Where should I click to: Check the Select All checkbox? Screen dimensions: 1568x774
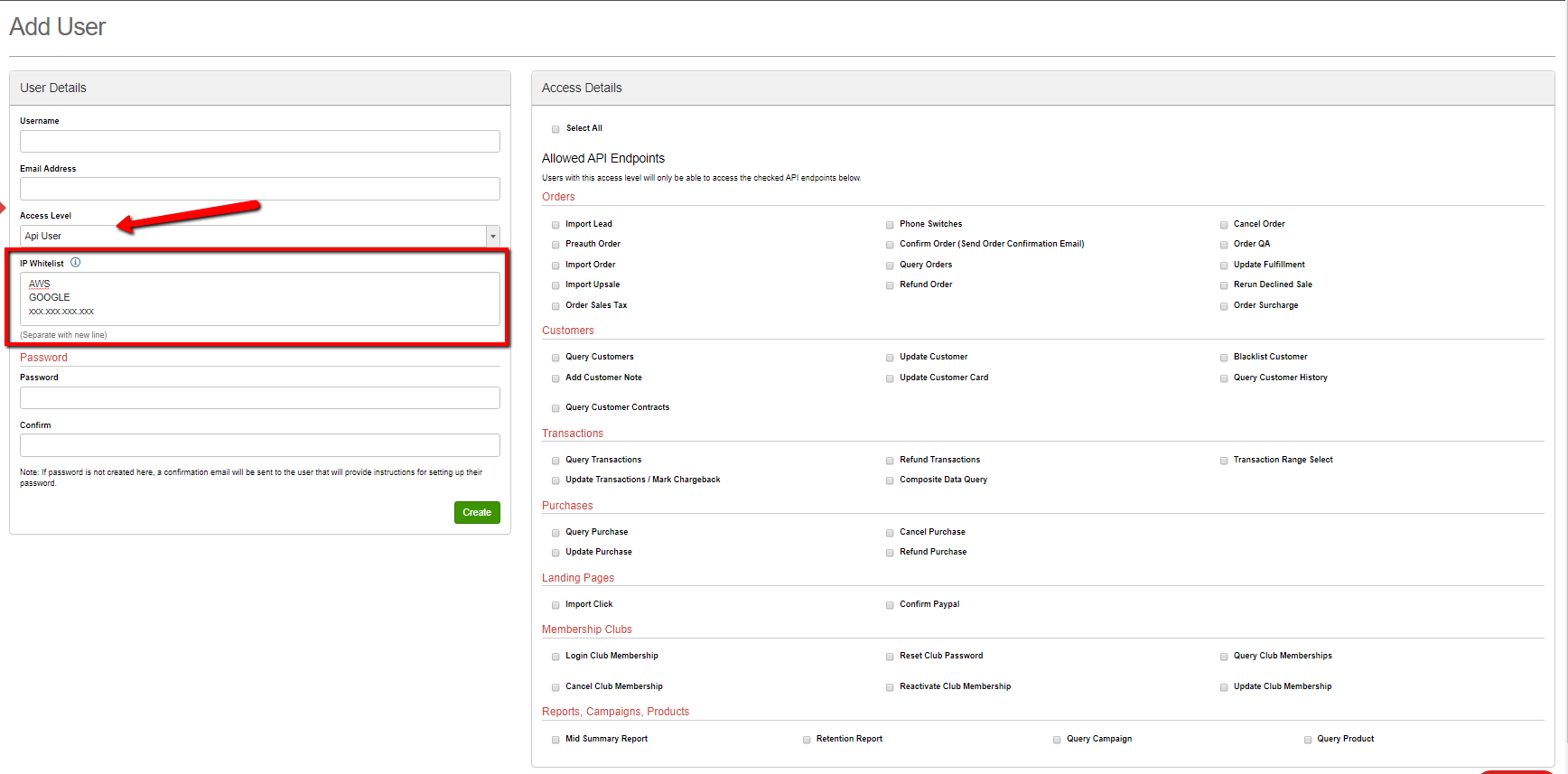click(555, 129)
